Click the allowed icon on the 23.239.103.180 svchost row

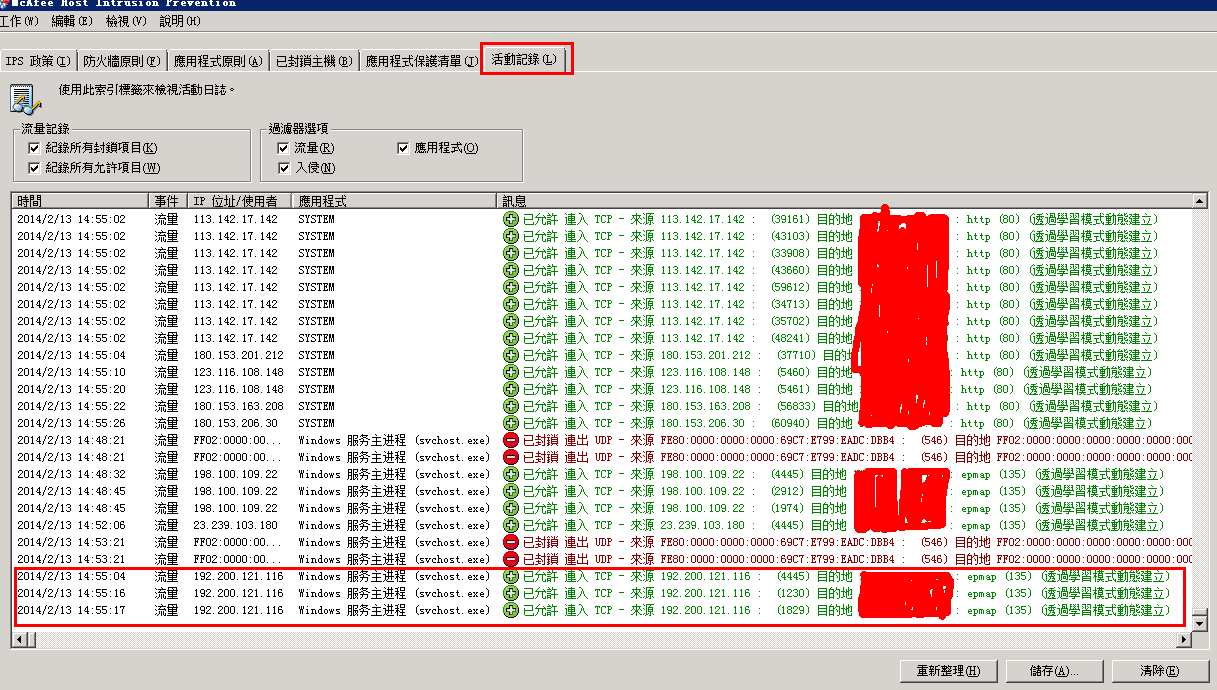[x=509, y=525]
